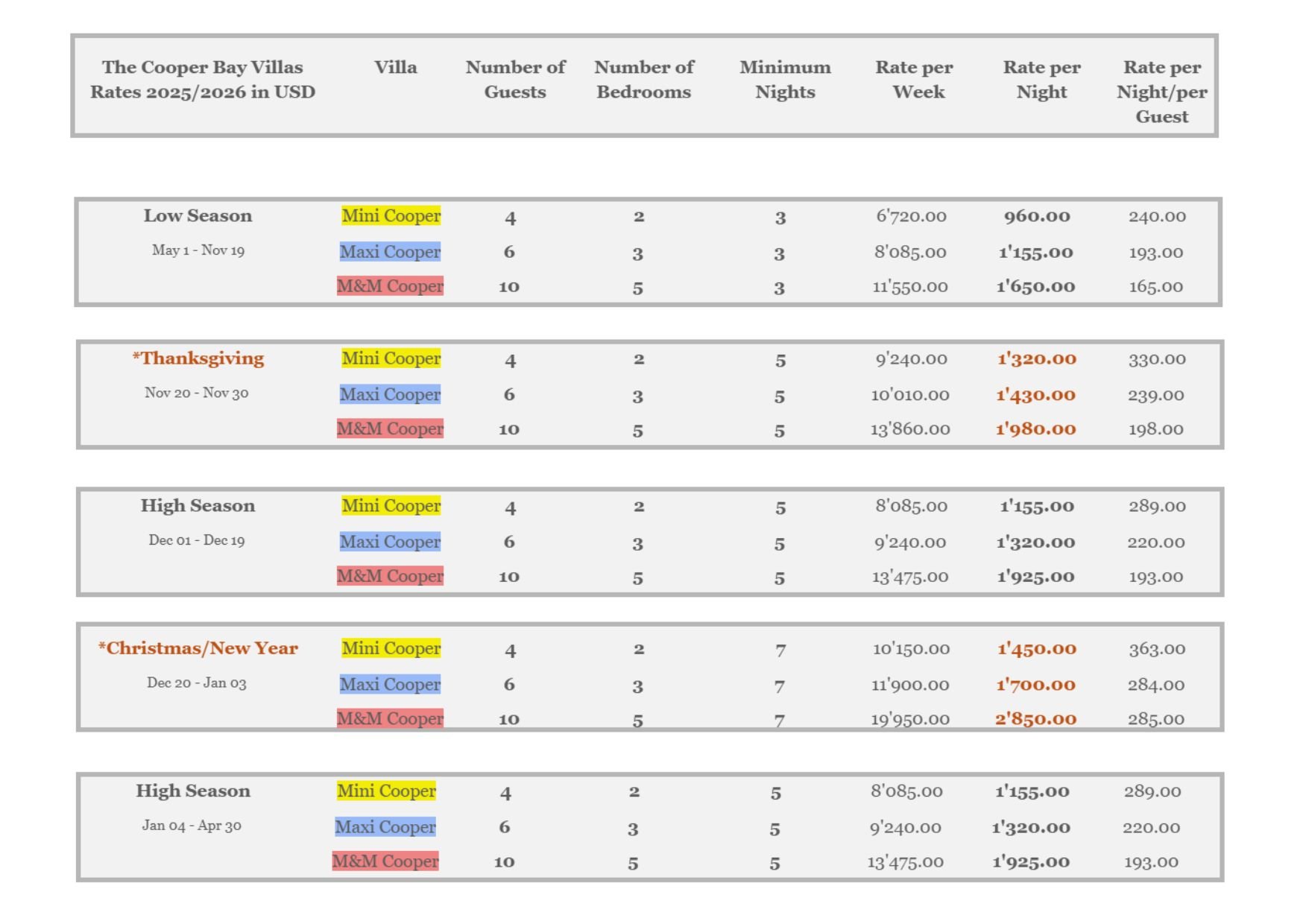
Task: Click the 6'720.00 weekly rate
Action: click(x=911, y=217)
